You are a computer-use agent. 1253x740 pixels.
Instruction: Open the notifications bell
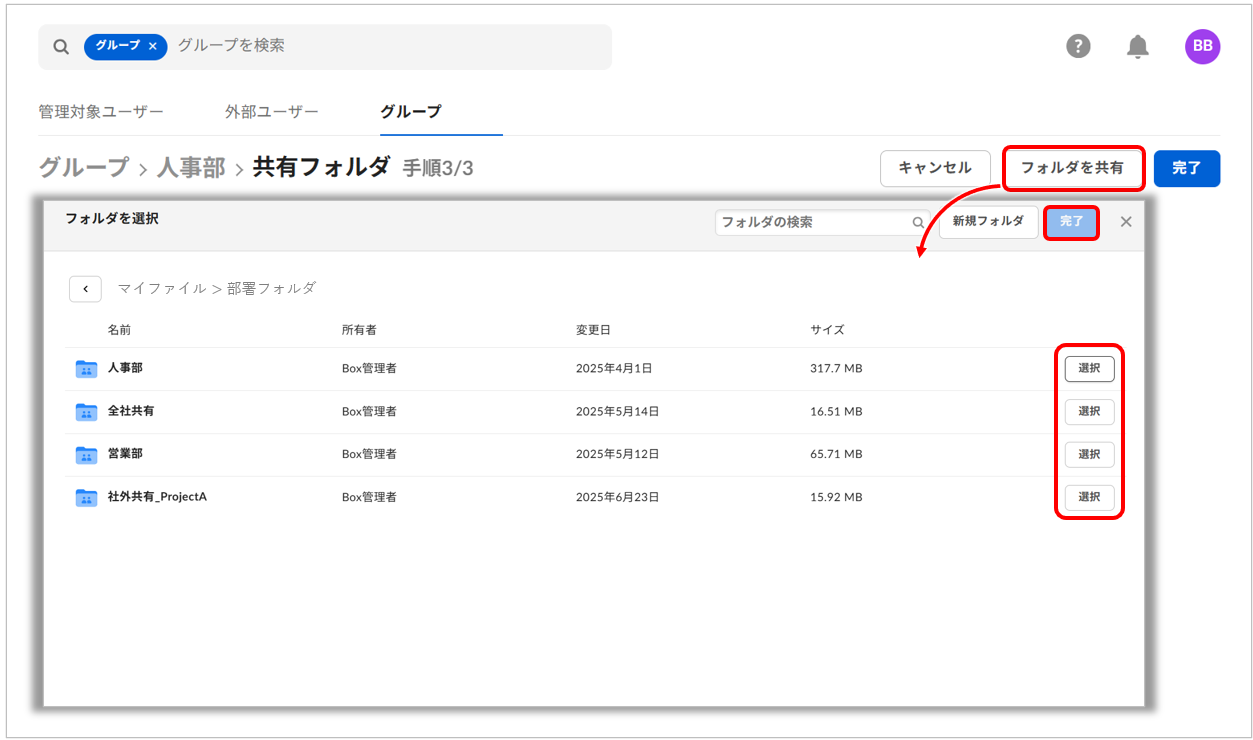(x=1137, y=46)
